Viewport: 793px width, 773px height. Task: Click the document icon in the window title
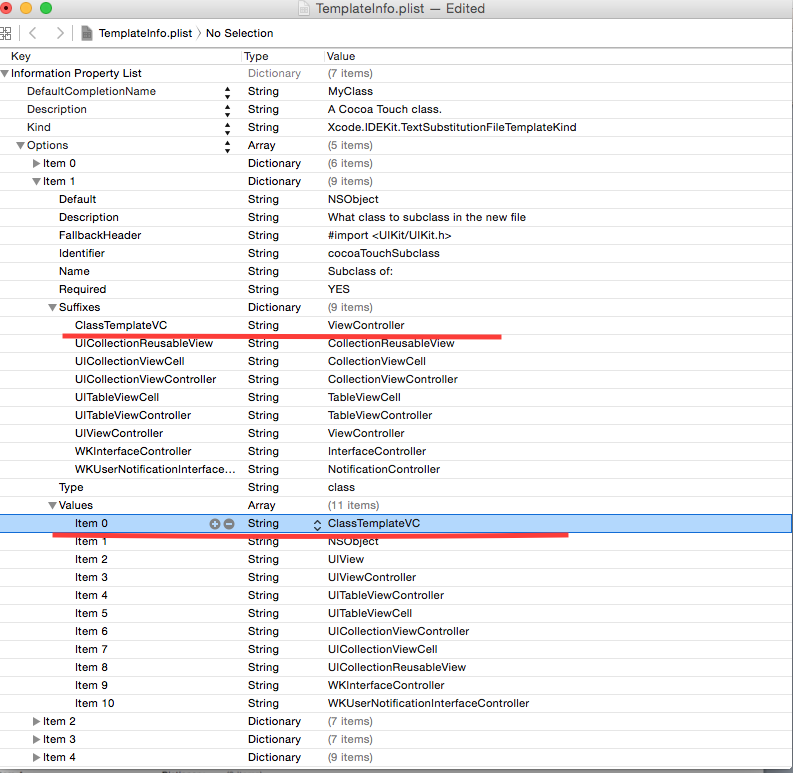pos(303,9)
